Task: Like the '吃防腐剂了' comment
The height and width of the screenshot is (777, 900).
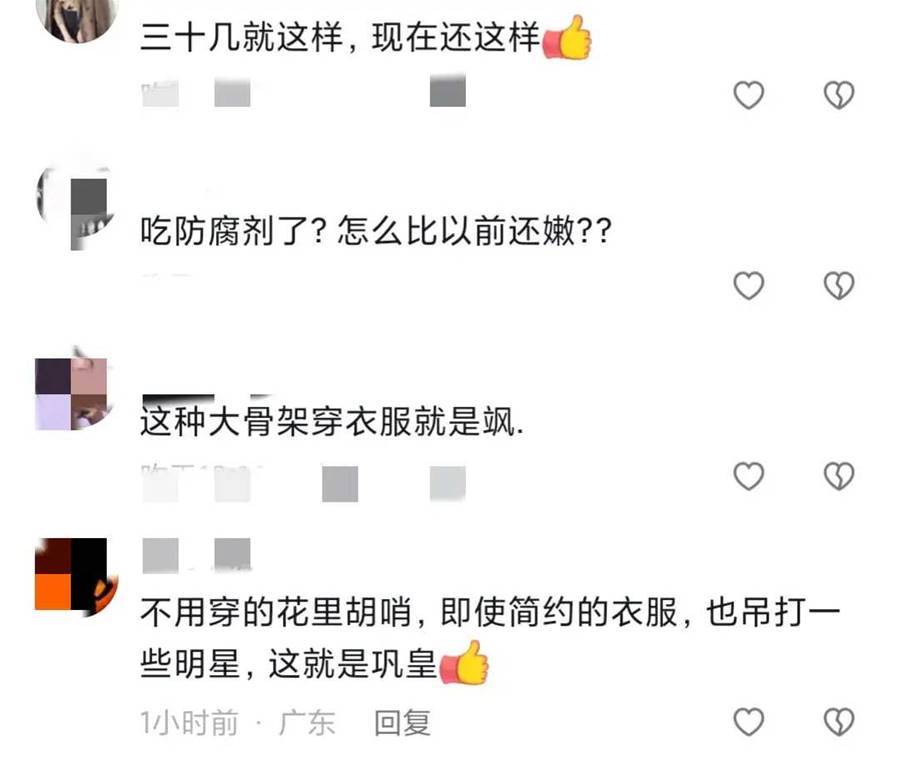Action: (748, 285)
